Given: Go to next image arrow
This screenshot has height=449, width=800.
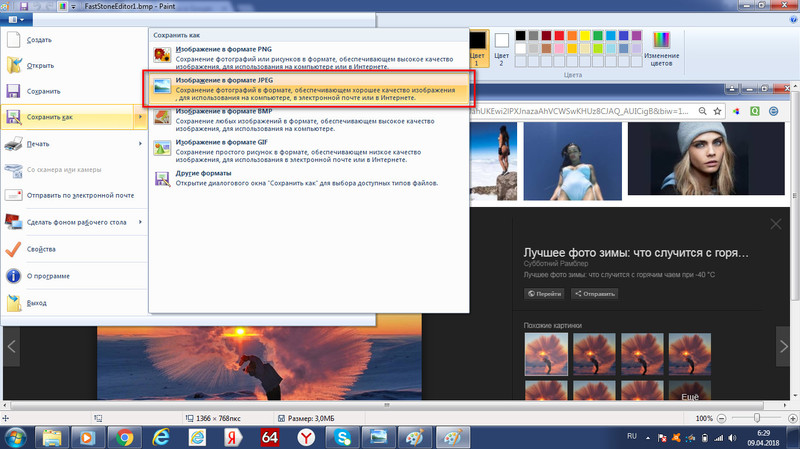Looking at the screenshot, I should point(784,346).
